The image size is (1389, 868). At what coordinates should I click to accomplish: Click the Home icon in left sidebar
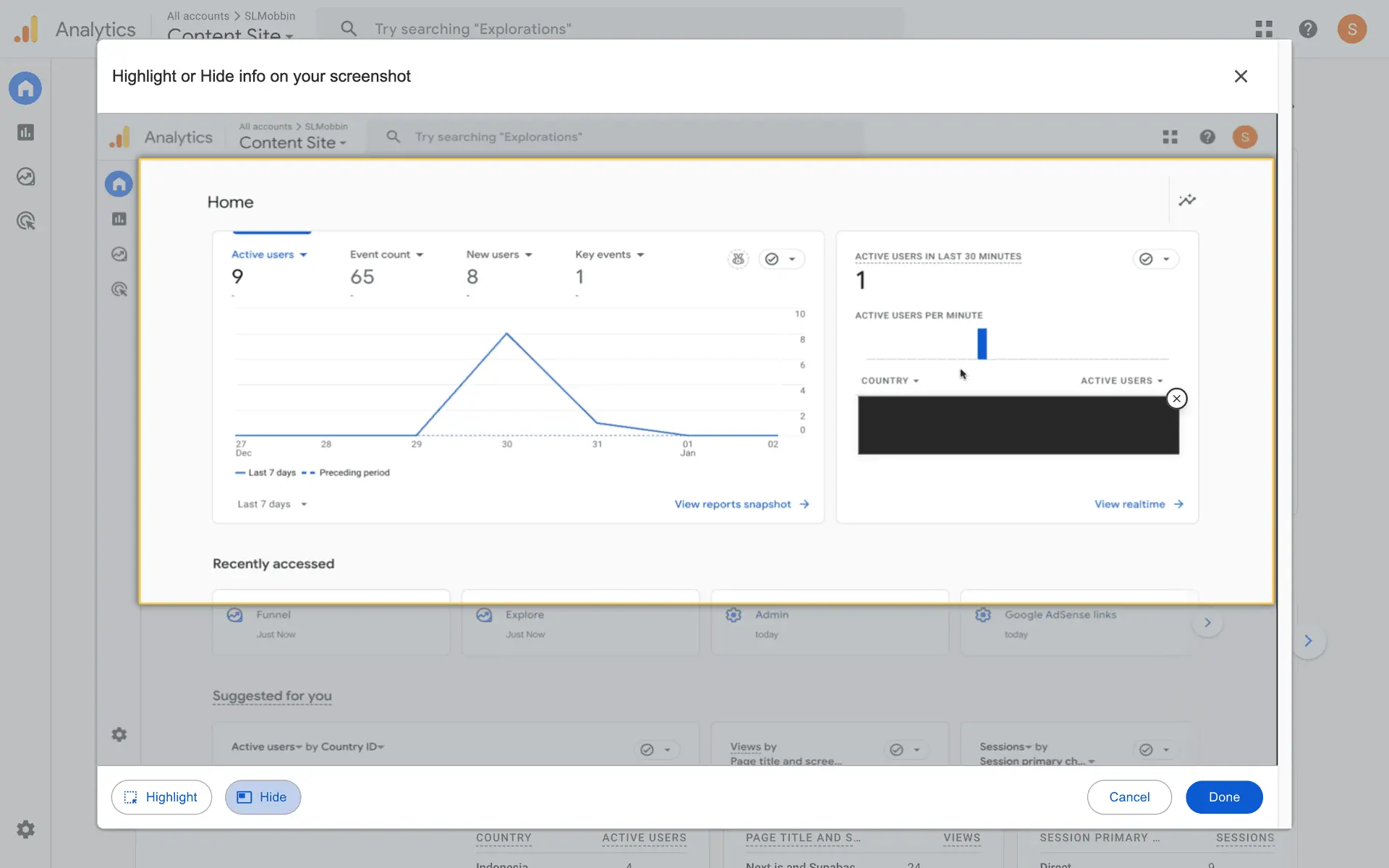pos(25,88)
